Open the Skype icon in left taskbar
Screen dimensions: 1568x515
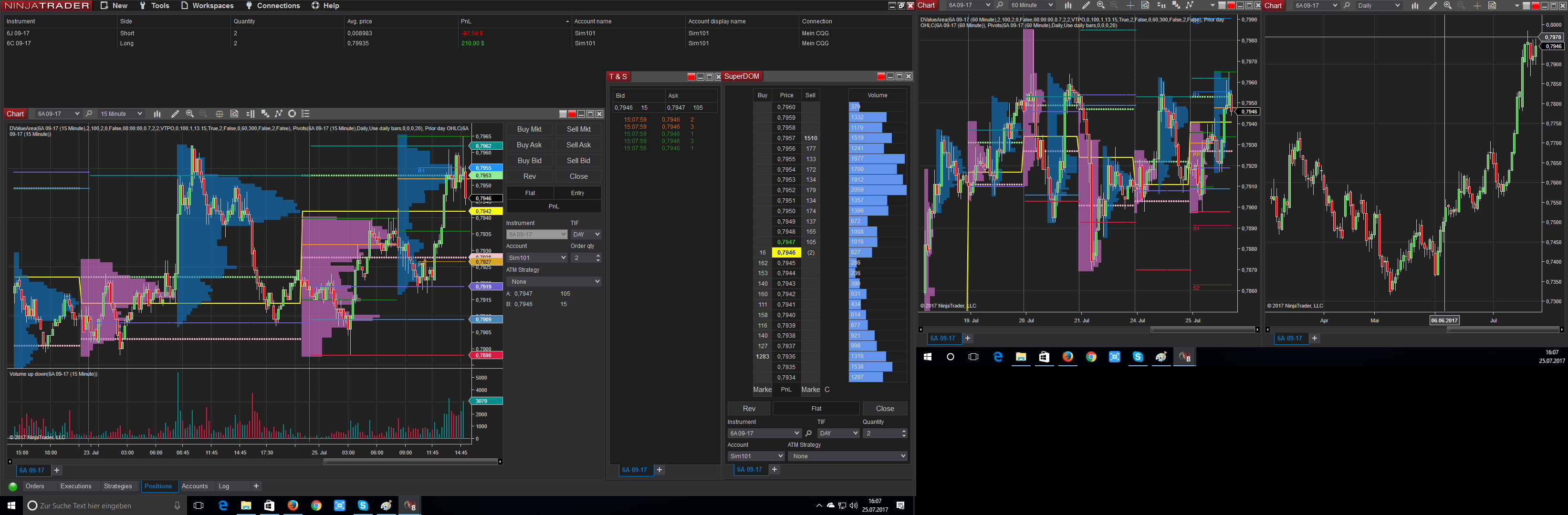coord(363,505)
